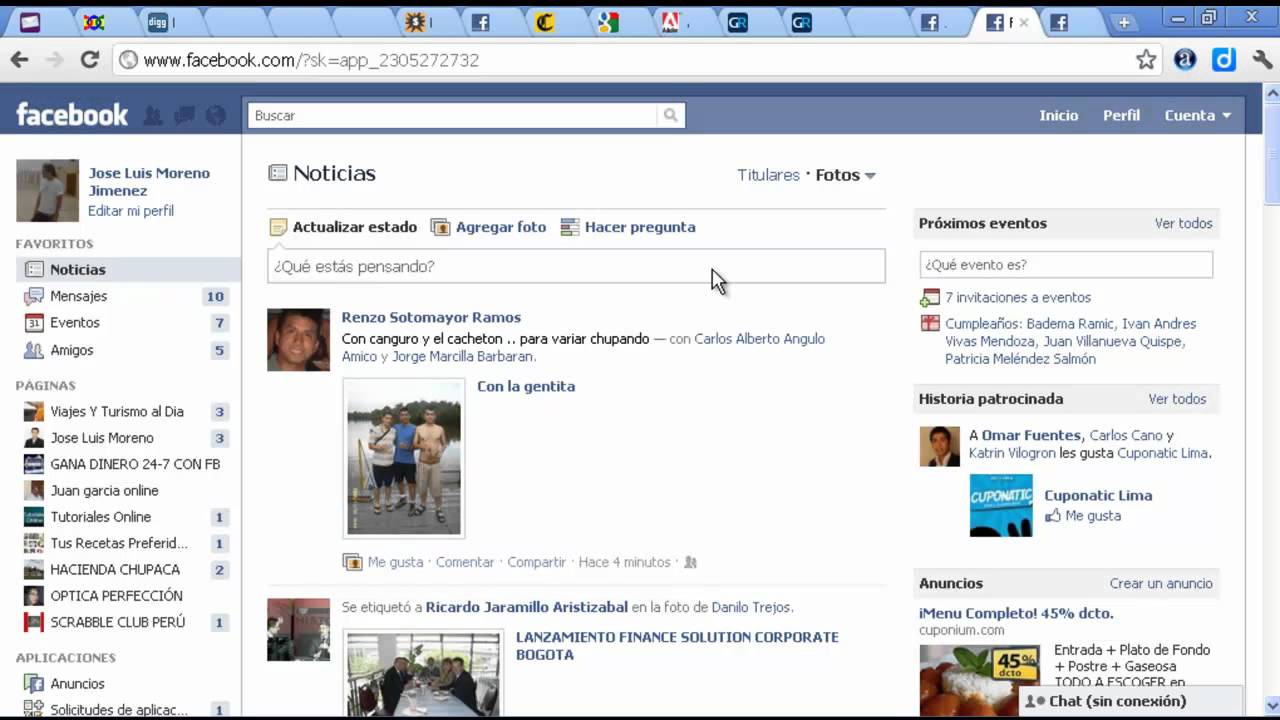This screenshot has width=1280, height=720.
Task: Click the Anuncios application icon
Action: (x=34, y=684)
